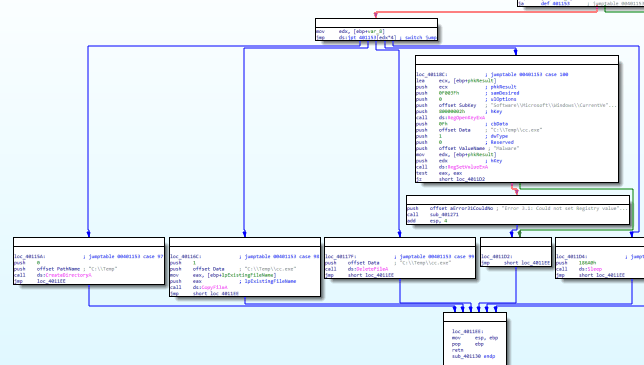
Task: Click the title bar of the case 100 node
Action: tap(517, 60)
